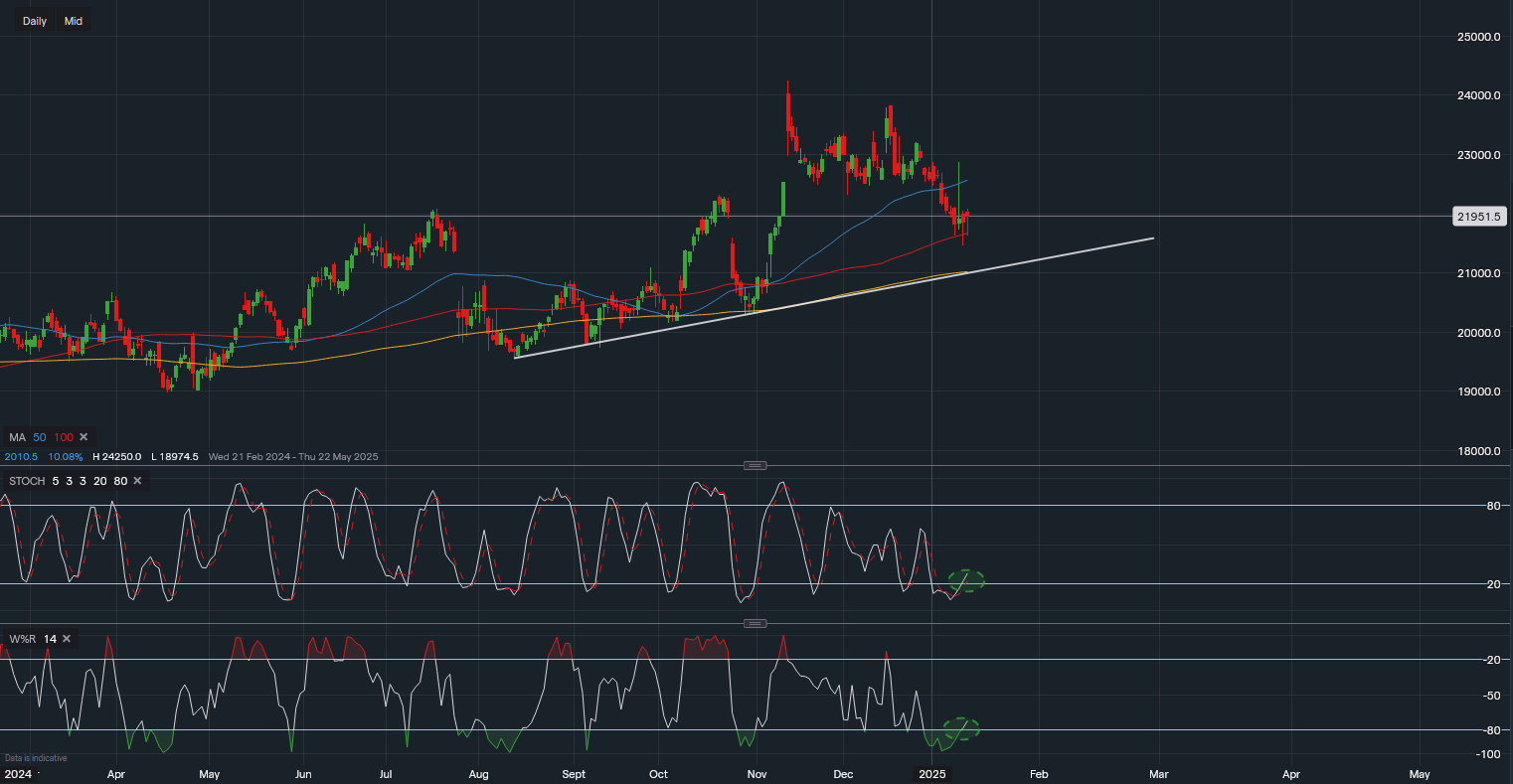Grab the divider handle above STOCH panel
Image resolution: width=1513 pixels, height=784 pixels.
click(x=756, y=465)
